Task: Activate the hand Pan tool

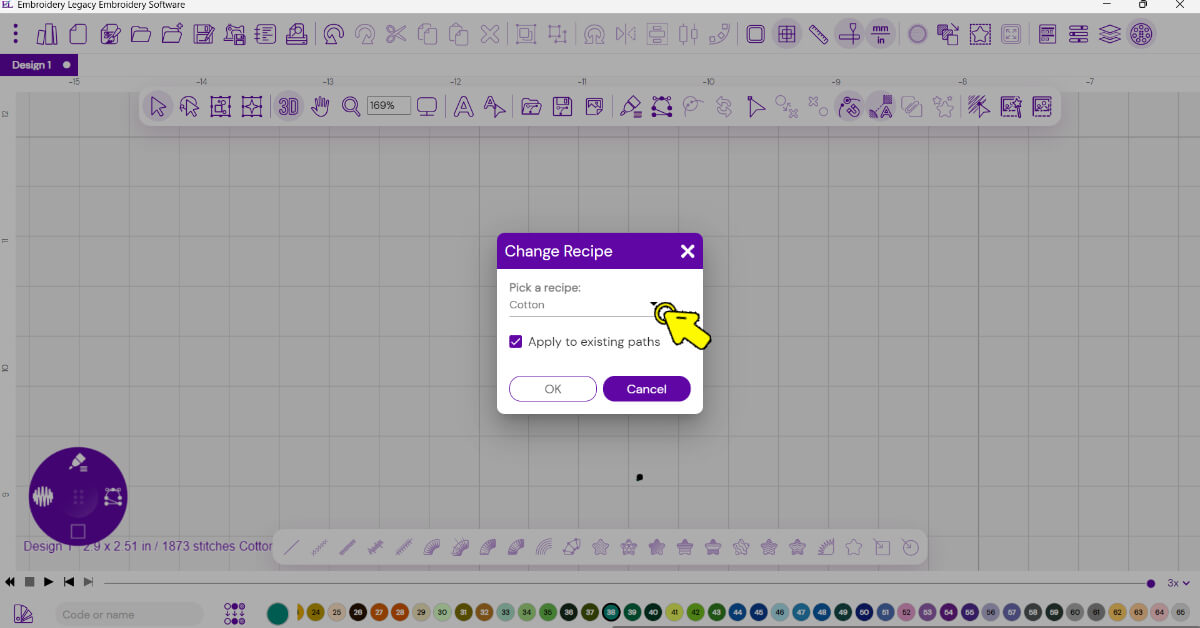Action: point(320,106)
